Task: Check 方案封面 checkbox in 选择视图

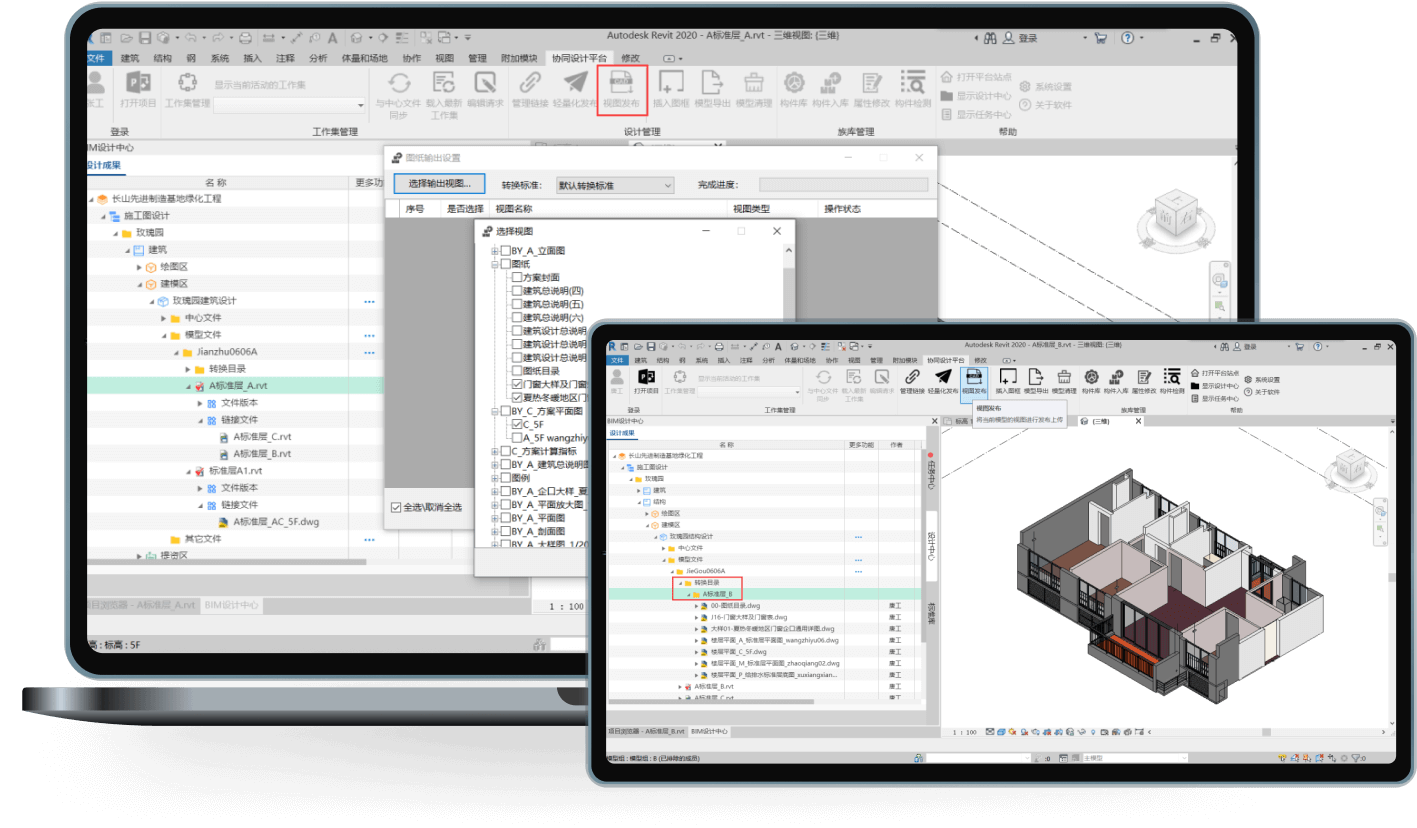Action: point(517,278)
